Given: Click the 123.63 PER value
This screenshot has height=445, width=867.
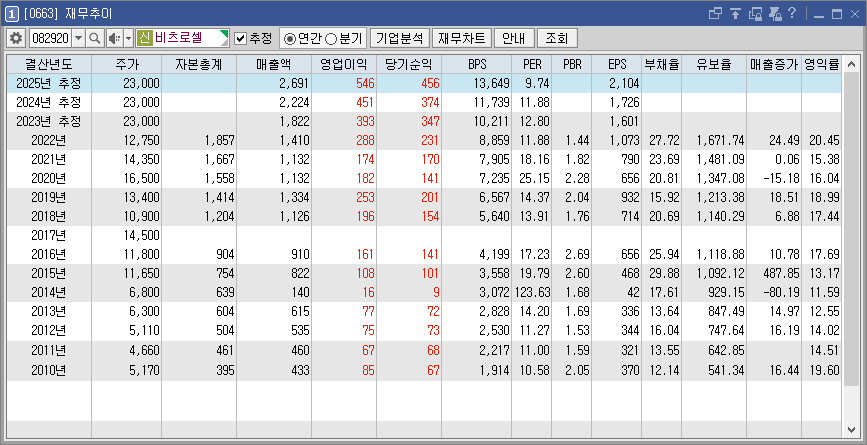Looking at the screenshot, I should click(533, 292).
